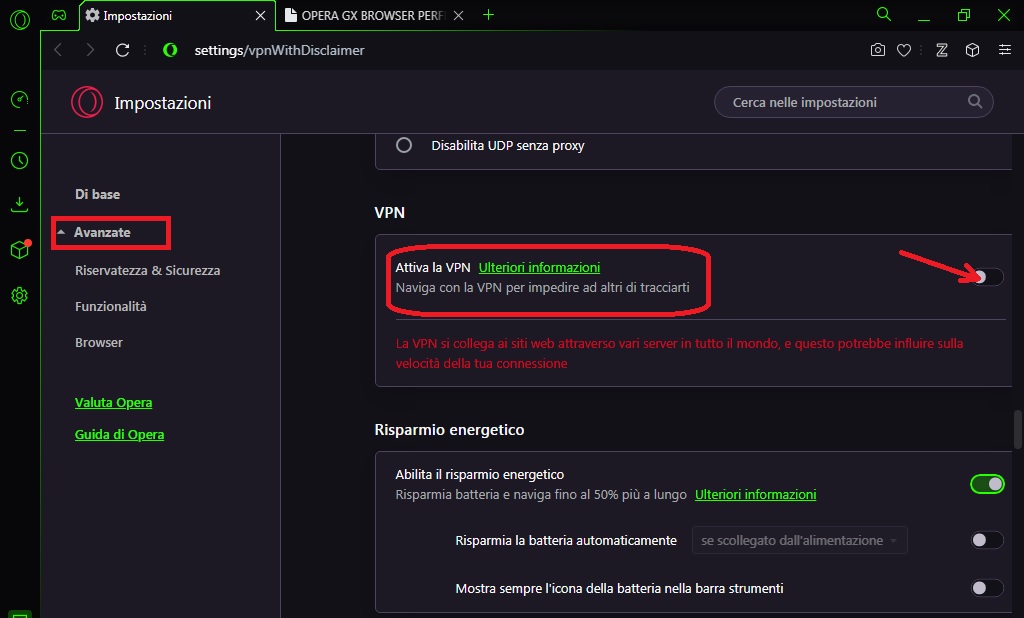
Task: Open Extensions cube icon in sidebar
Action: pyautogui.click(x=20, y=250)
